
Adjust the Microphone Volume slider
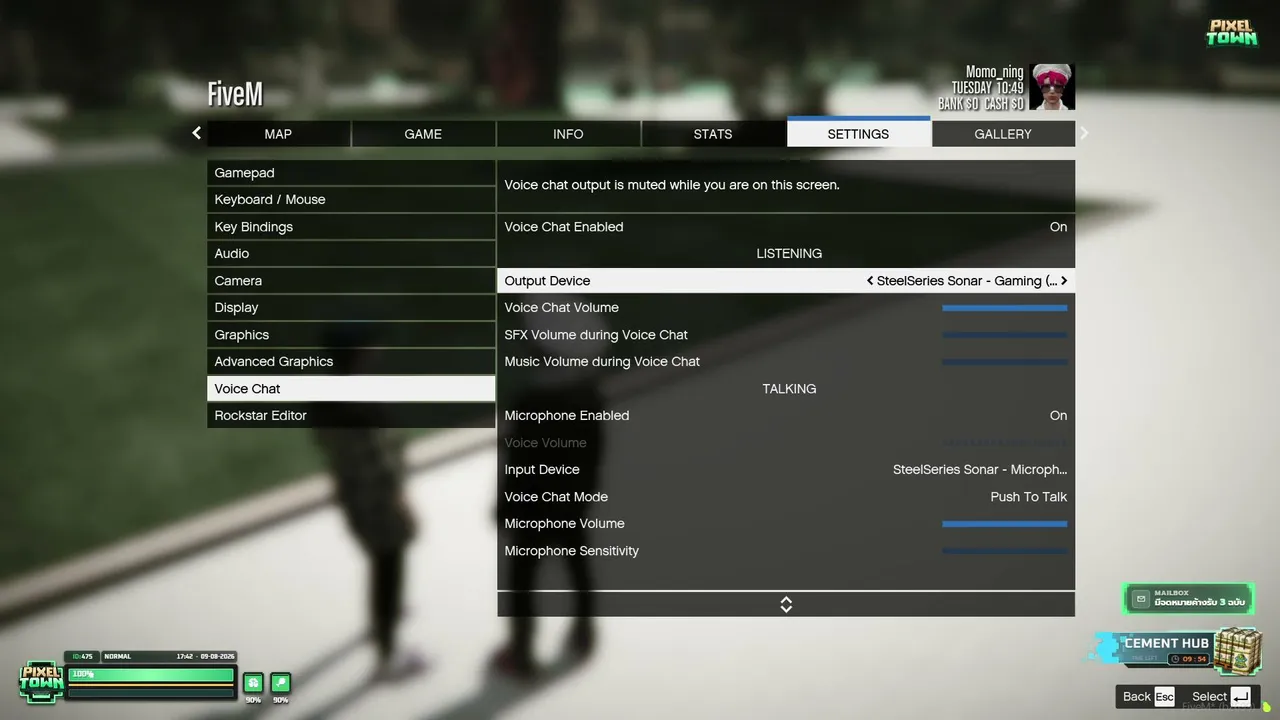(1005, 524)
